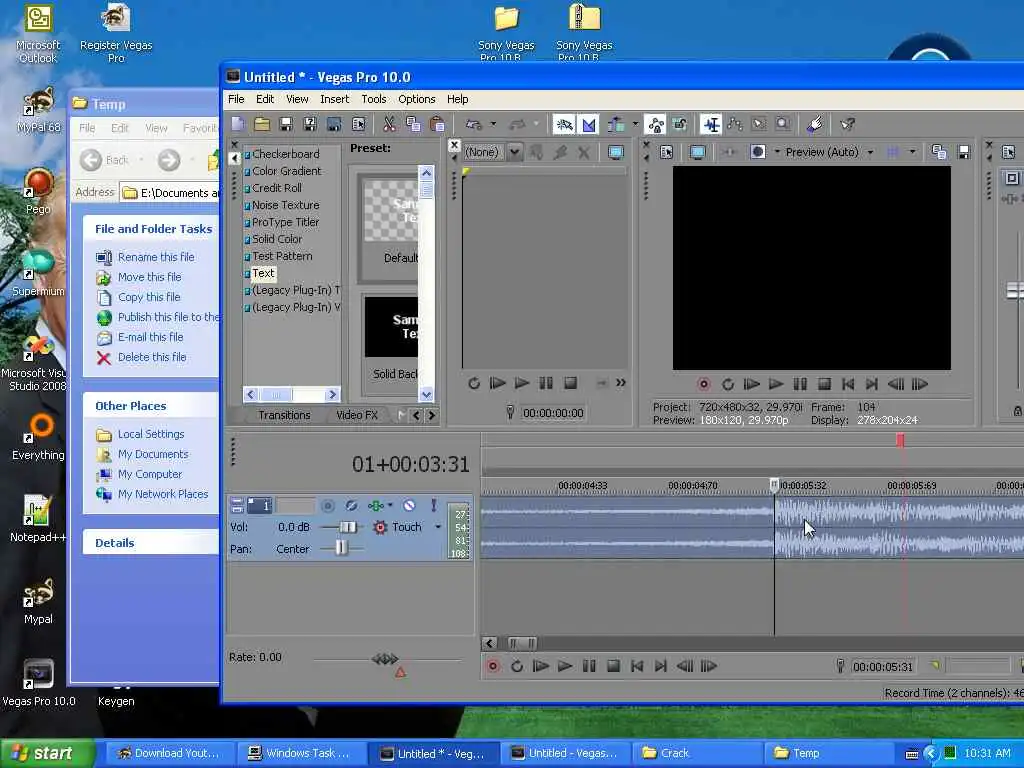The image size is (1024, 768).
Task: Open the Undo history dropdown arrow
Action: [493, 123]
